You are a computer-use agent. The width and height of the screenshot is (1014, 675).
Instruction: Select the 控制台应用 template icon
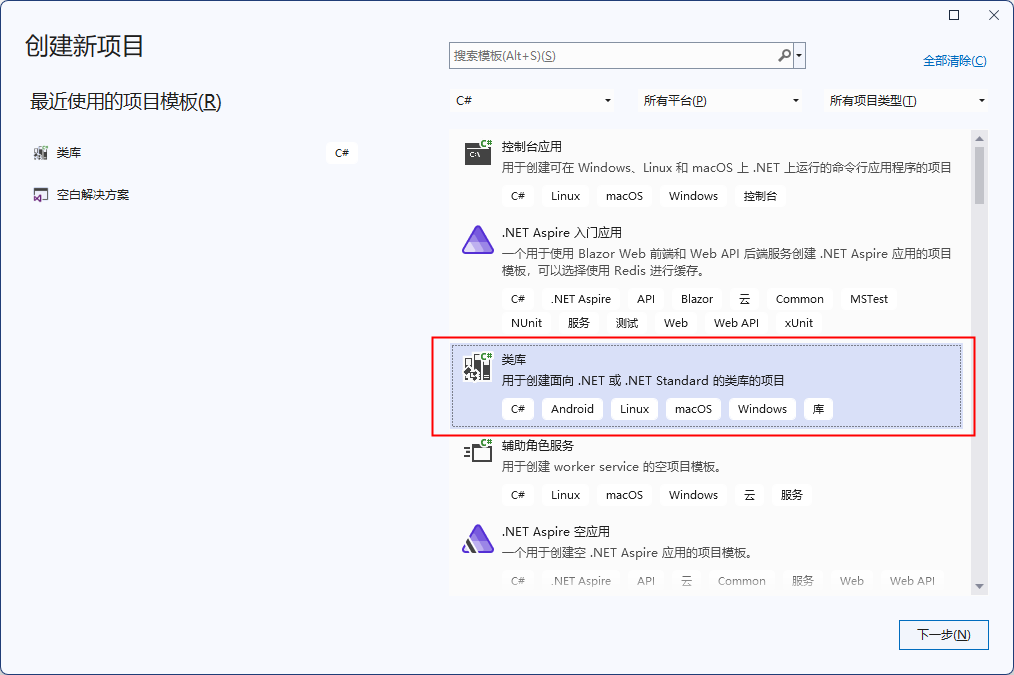[x=477, y=153]
